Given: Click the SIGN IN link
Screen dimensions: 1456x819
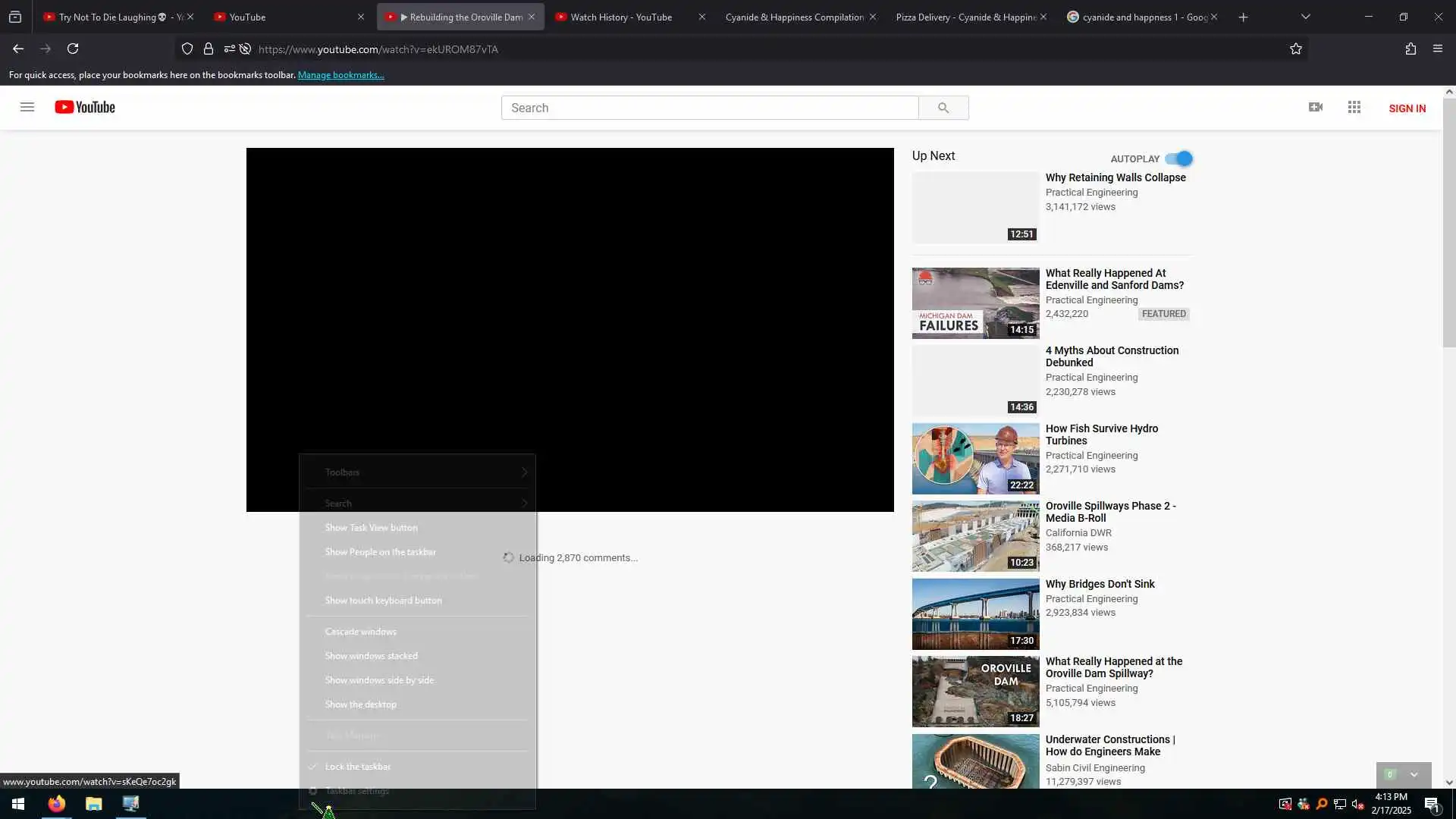Looking at the screenshot, I should click(x=1407, y=108).
